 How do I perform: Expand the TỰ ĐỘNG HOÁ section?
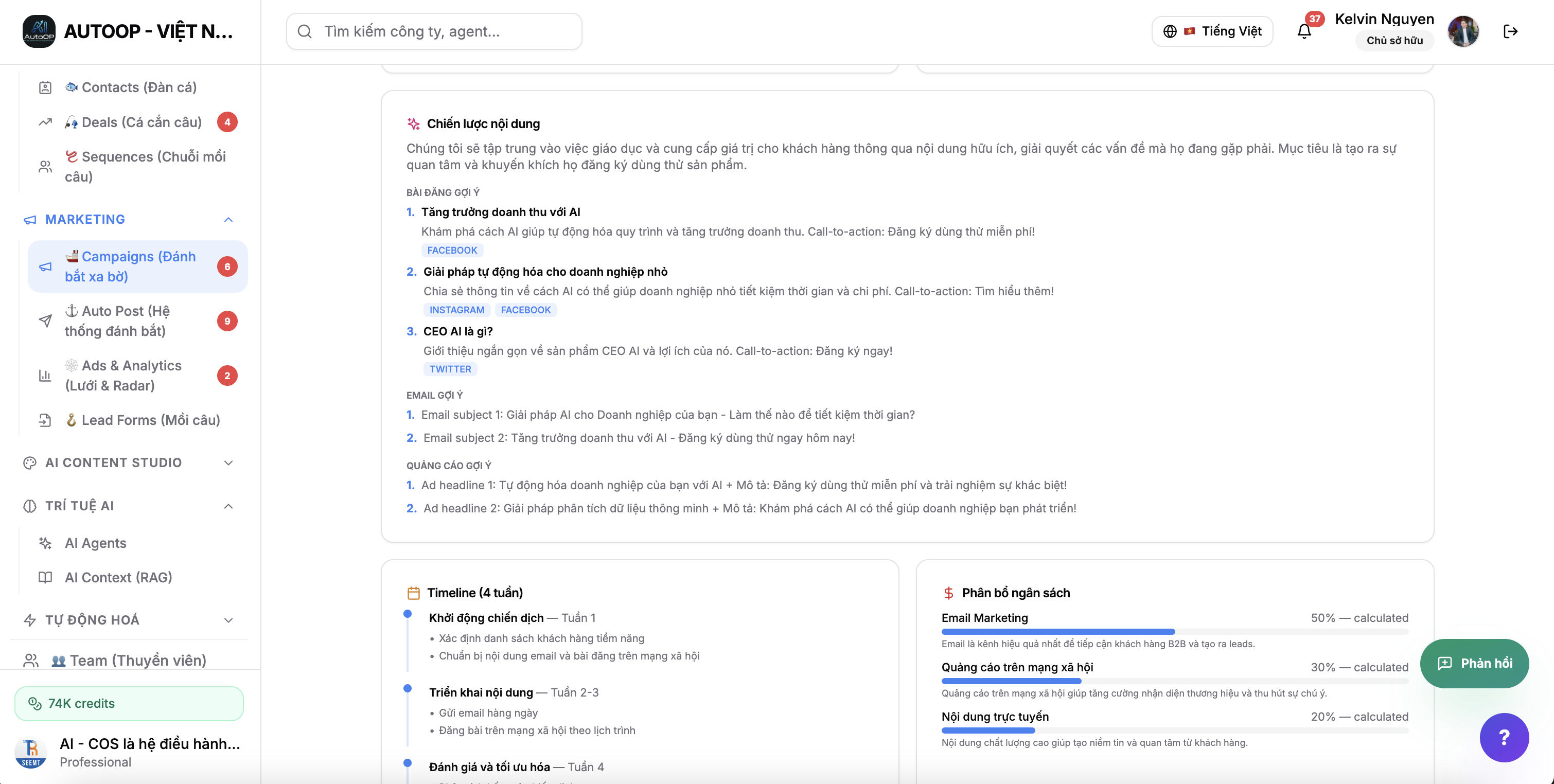(x=228, y=620)
